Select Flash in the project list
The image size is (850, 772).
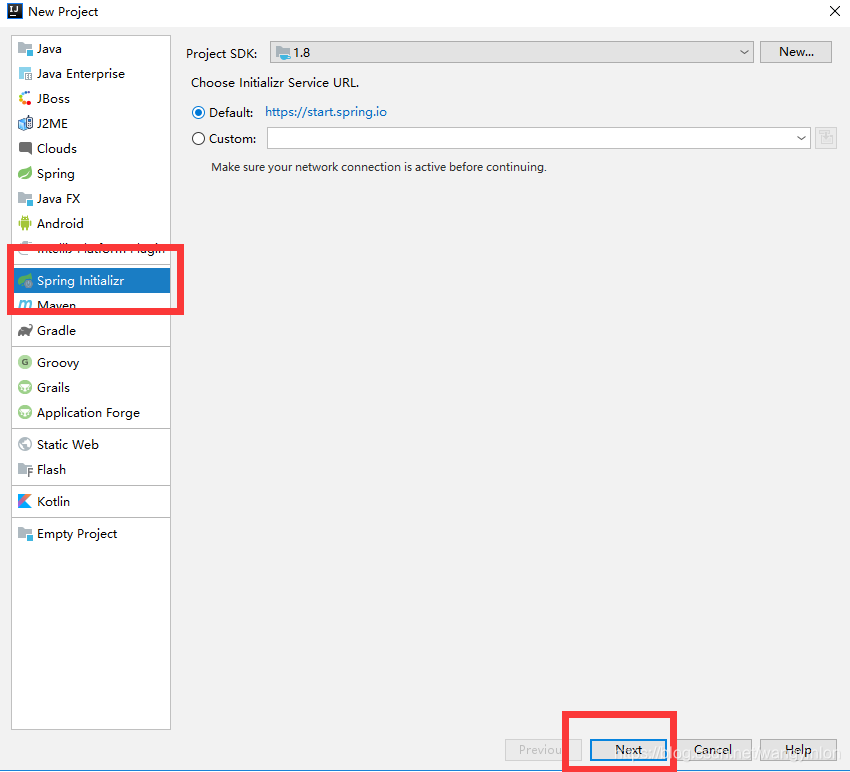click(91, 469)
